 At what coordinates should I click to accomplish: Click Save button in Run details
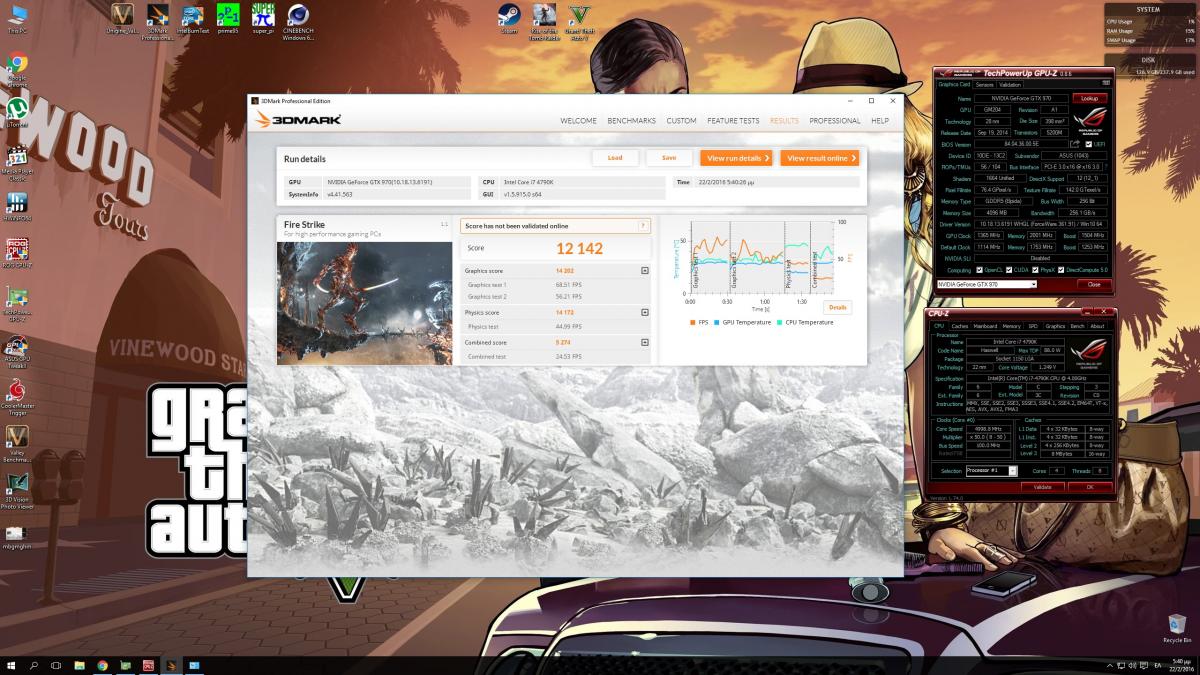669,158
